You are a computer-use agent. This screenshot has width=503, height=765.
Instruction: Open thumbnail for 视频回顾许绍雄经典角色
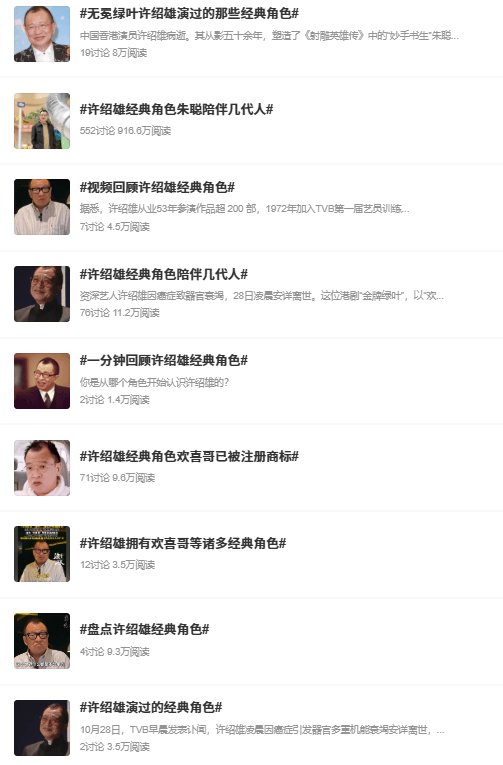pos(42,207)
